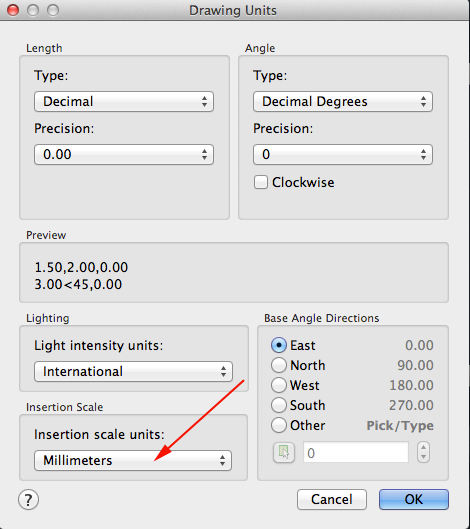The width and height of the screenshot is (470, 529).
Task: Click the pick angle icon button
Action: pos(284,452)
